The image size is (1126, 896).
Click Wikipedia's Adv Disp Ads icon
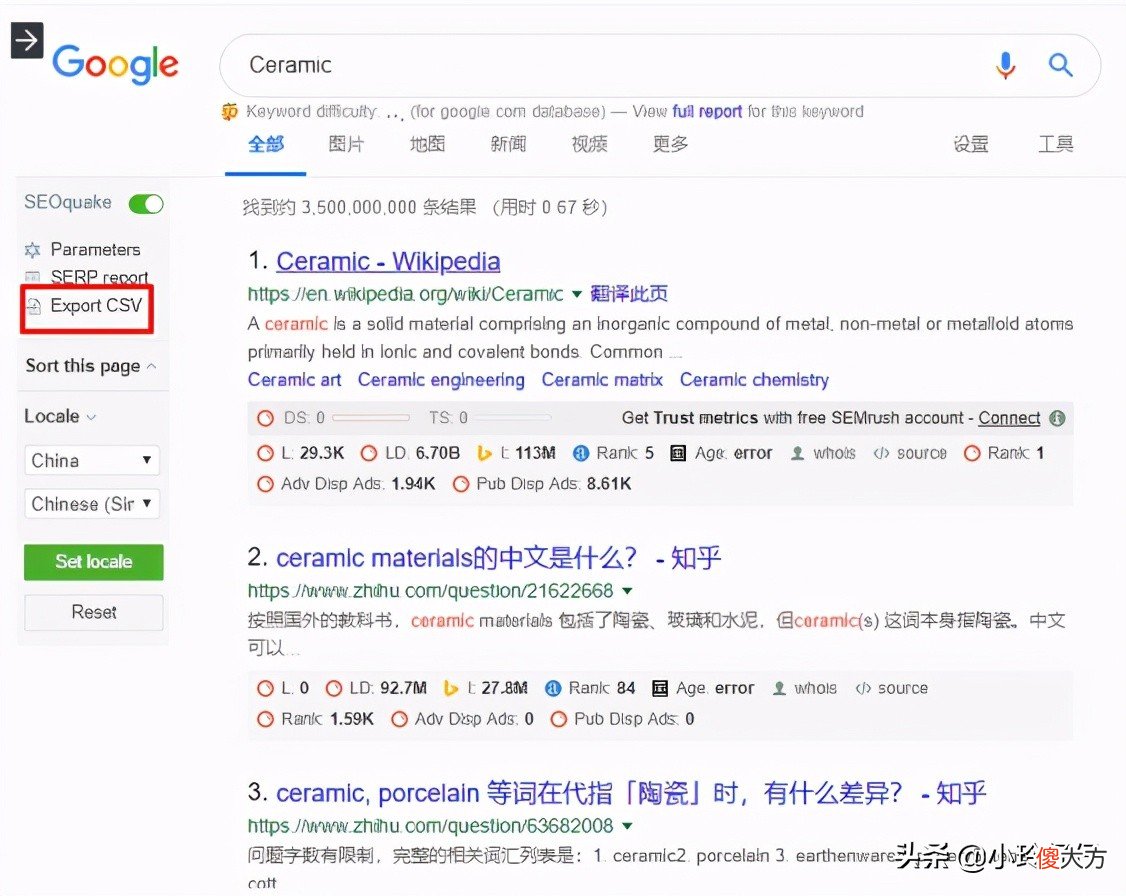coord(266,484)
